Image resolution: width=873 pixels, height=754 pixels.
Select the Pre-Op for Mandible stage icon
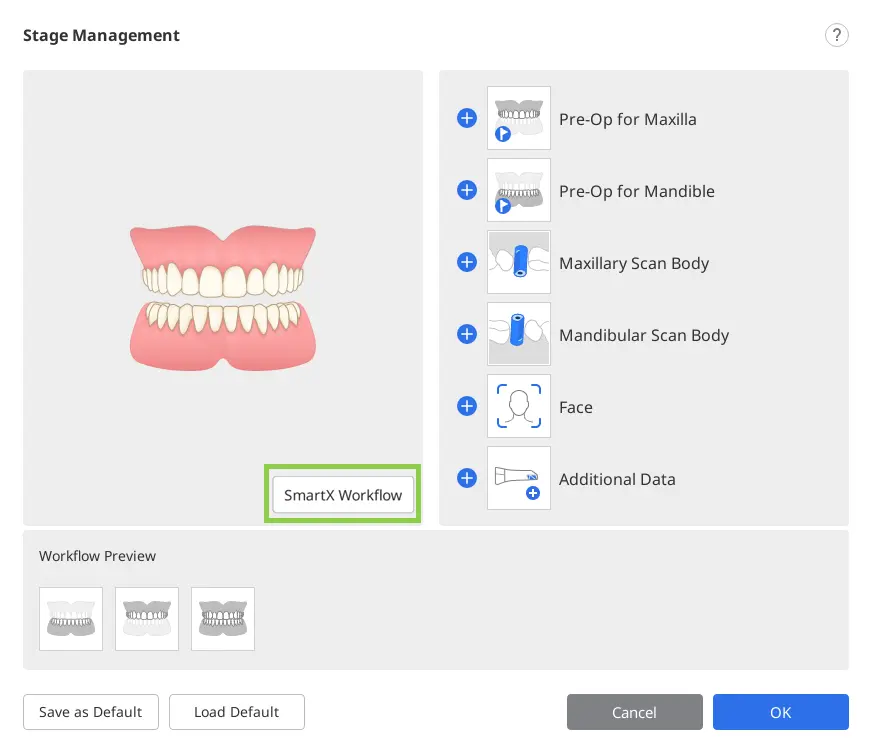point(518,190)
